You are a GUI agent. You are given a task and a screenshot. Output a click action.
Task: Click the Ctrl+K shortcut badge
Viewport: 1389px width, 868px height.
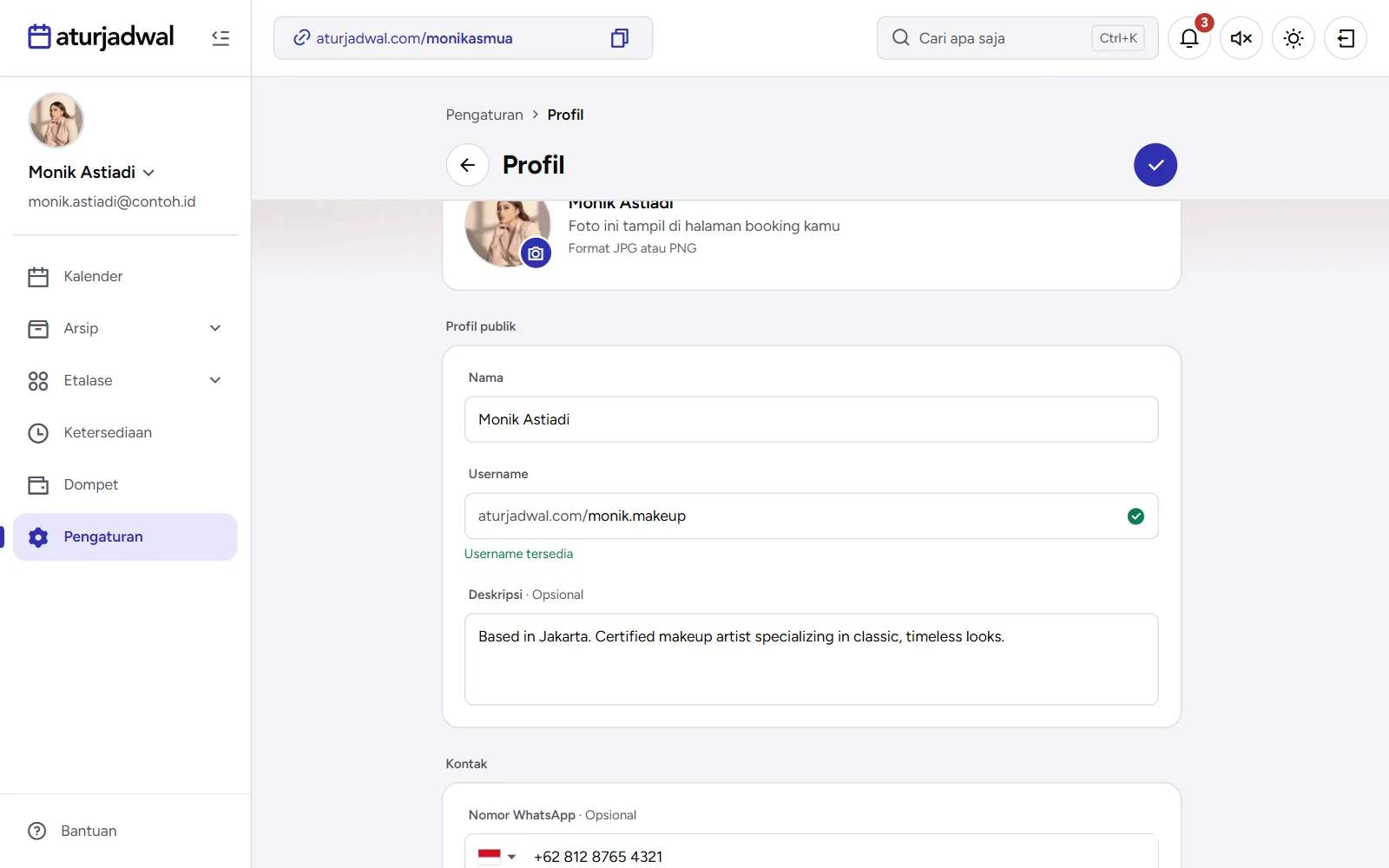(1118, 38)
